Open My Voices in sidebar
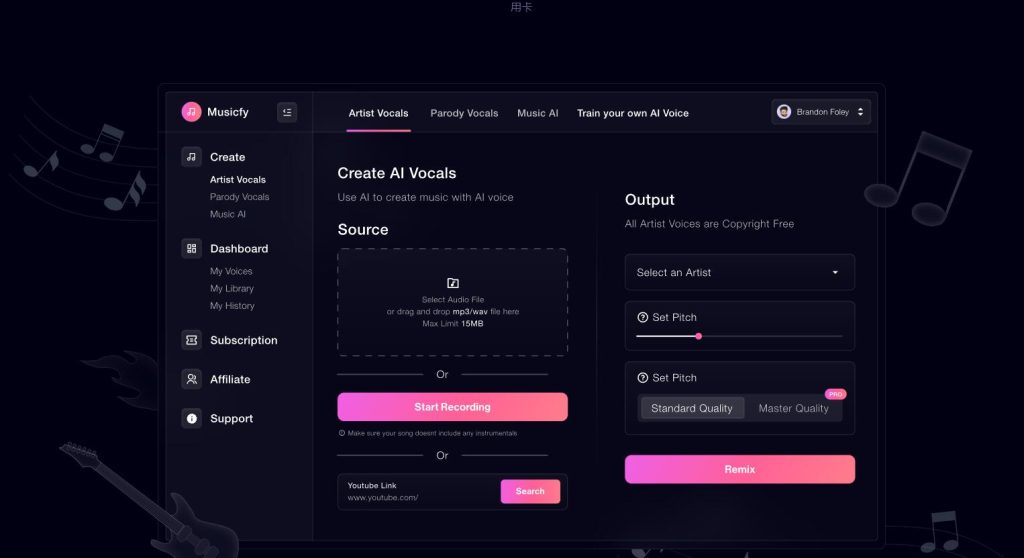The image size is (1024, 558). click(231, 271)
